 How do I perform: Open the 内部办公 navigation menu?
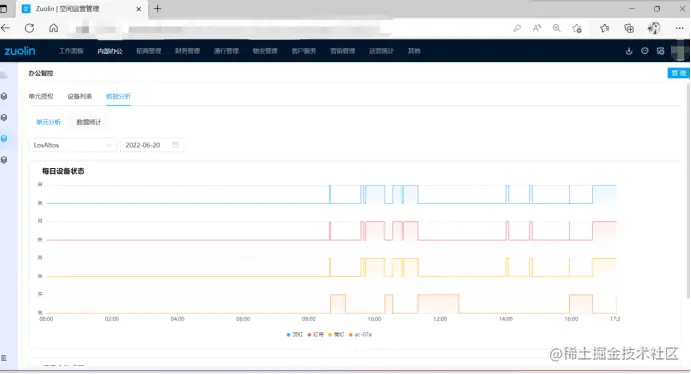tap(110, 51)
